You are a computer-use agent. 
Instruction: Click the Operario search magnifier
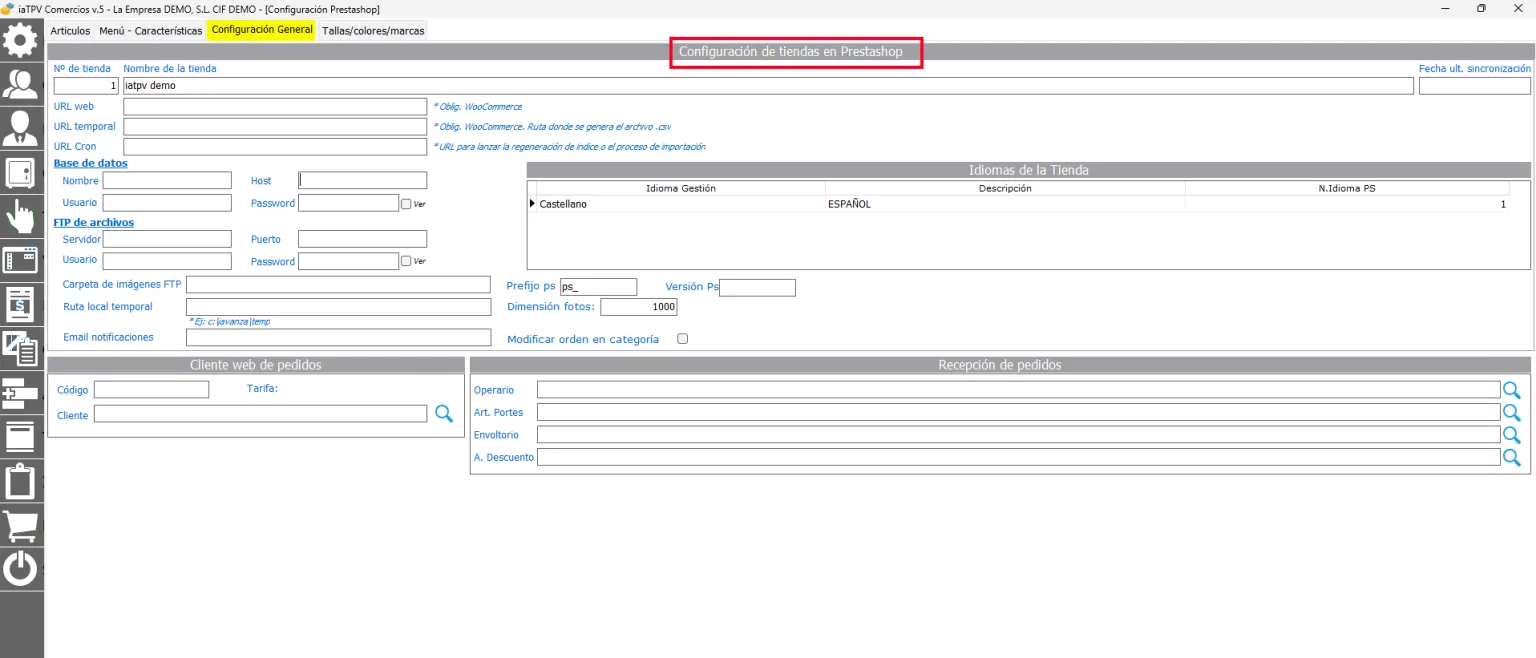click(x=1511, y=390)
